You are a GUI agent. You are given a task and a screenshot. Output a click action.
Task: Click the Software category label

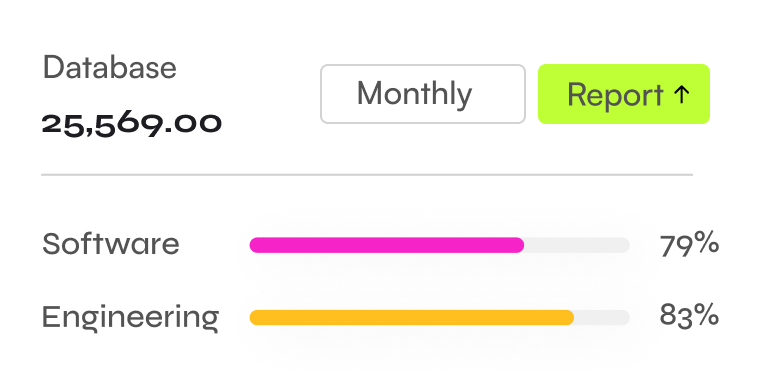pos(111,244)
